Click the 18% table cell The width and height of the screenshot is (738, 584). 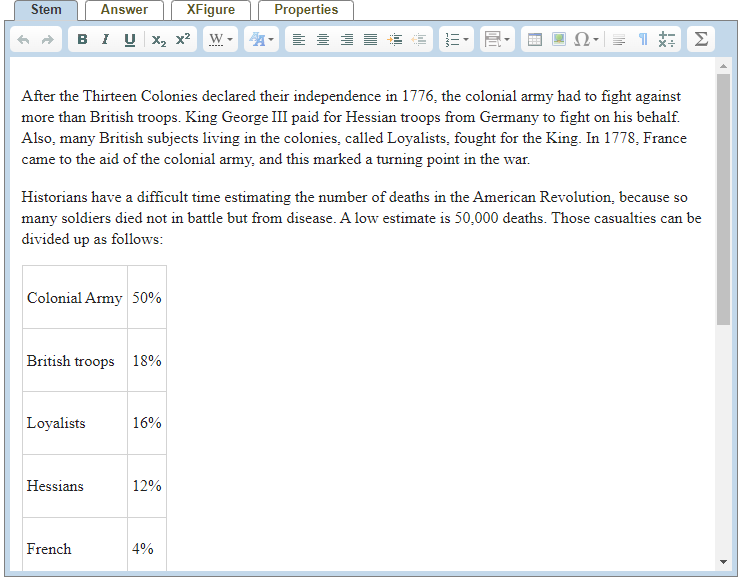point(147,360)
